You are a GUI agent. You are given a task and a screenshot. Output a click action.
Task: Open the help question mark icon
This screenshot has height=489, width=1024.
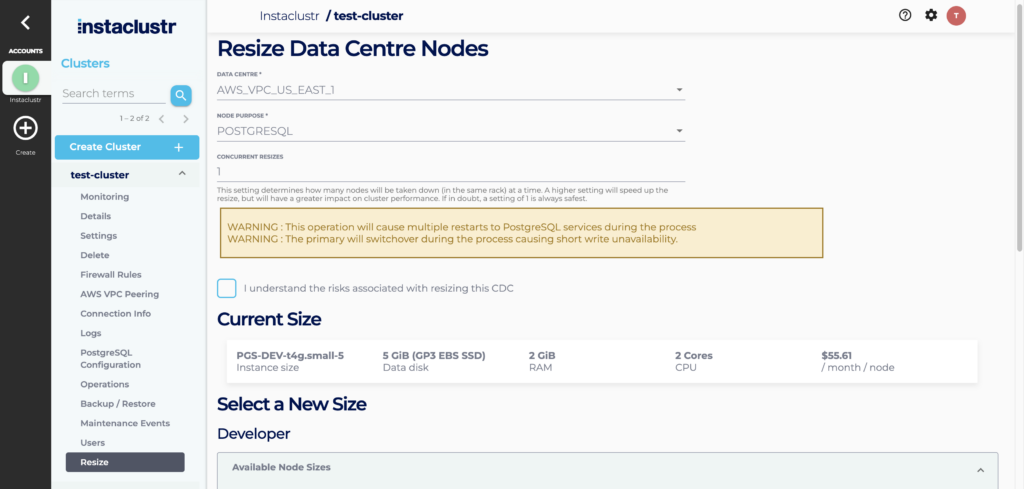pyautogui.click(x=905, y=15)
